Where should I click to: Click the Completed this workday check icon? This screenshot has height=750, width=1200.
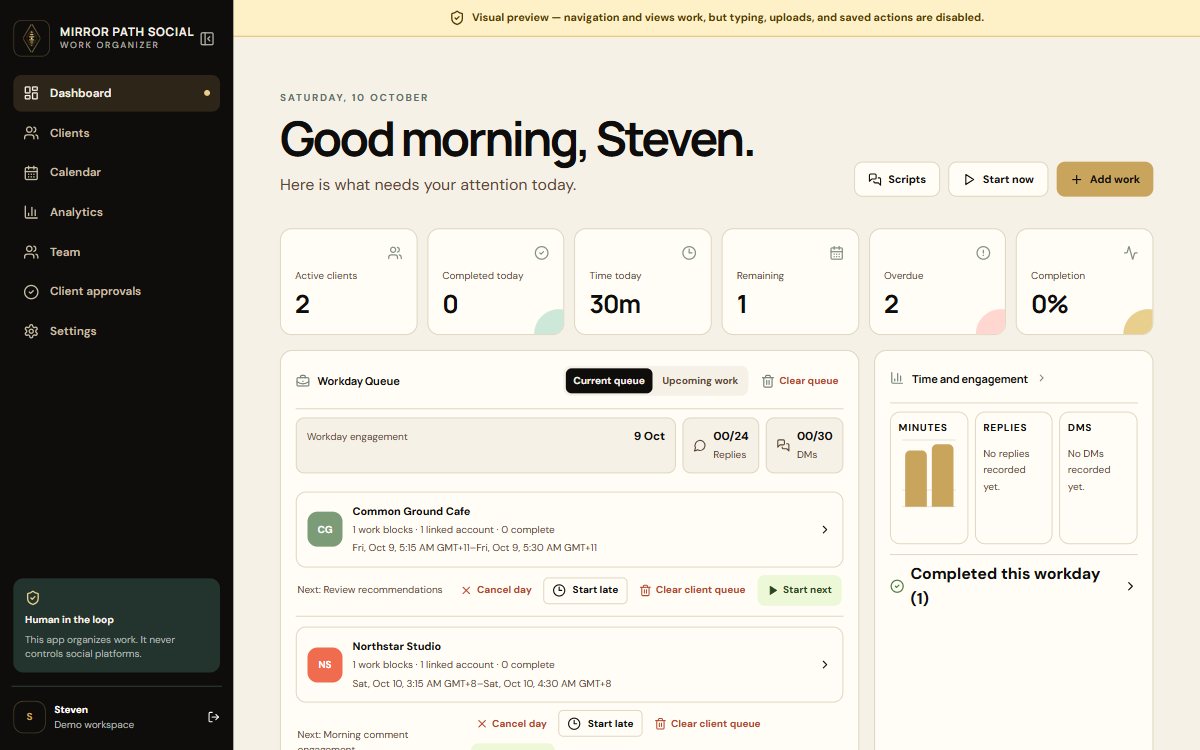click(x=897, y=586)
